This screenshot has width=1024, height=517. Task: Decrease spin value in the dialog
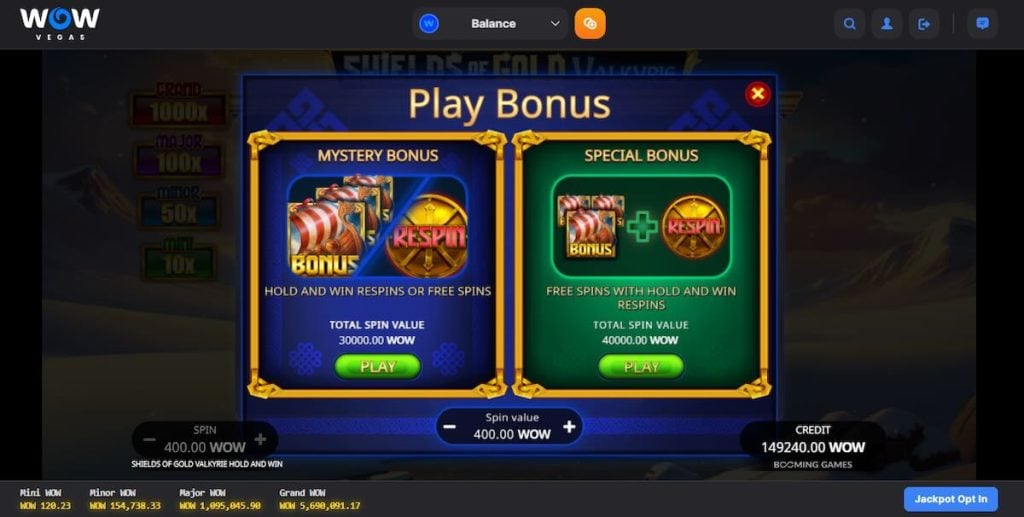[449, 426]
